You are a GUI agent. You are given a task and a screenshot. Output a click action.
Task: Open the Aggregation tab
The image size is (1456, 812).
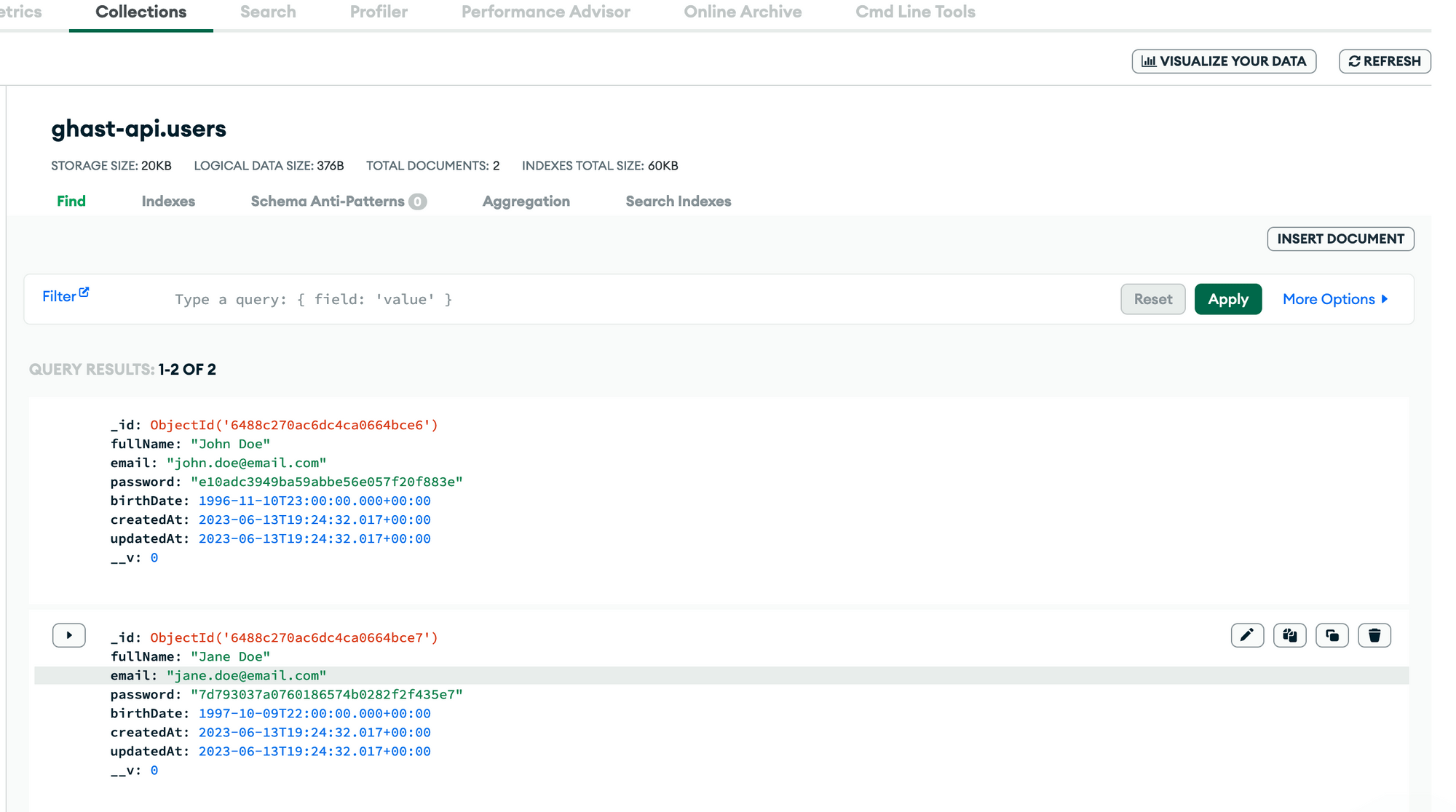click(x=526, y=202)
